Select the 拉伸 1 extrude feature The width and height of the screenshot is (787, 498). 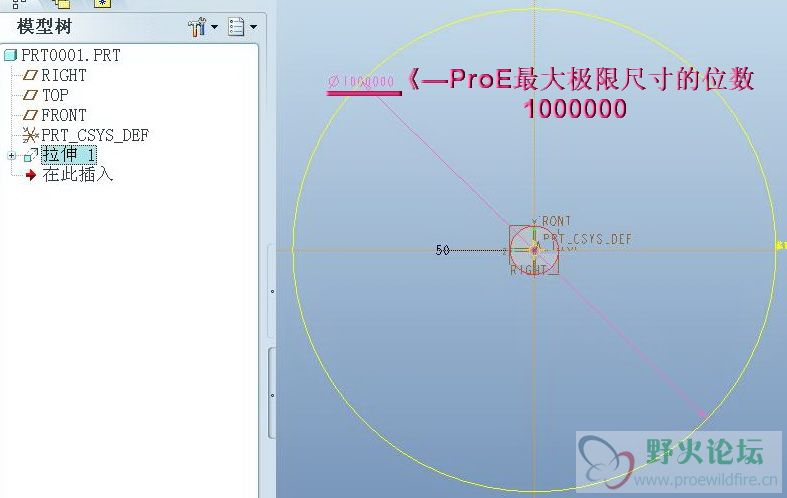[x=69, y=155]
